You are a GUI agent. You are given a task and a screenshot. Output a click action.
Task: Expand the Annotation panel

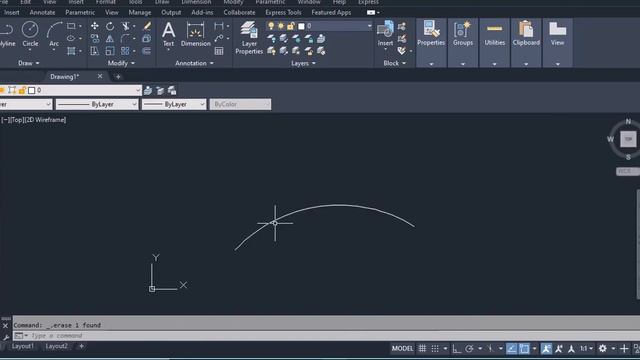(x=194, y=63)
